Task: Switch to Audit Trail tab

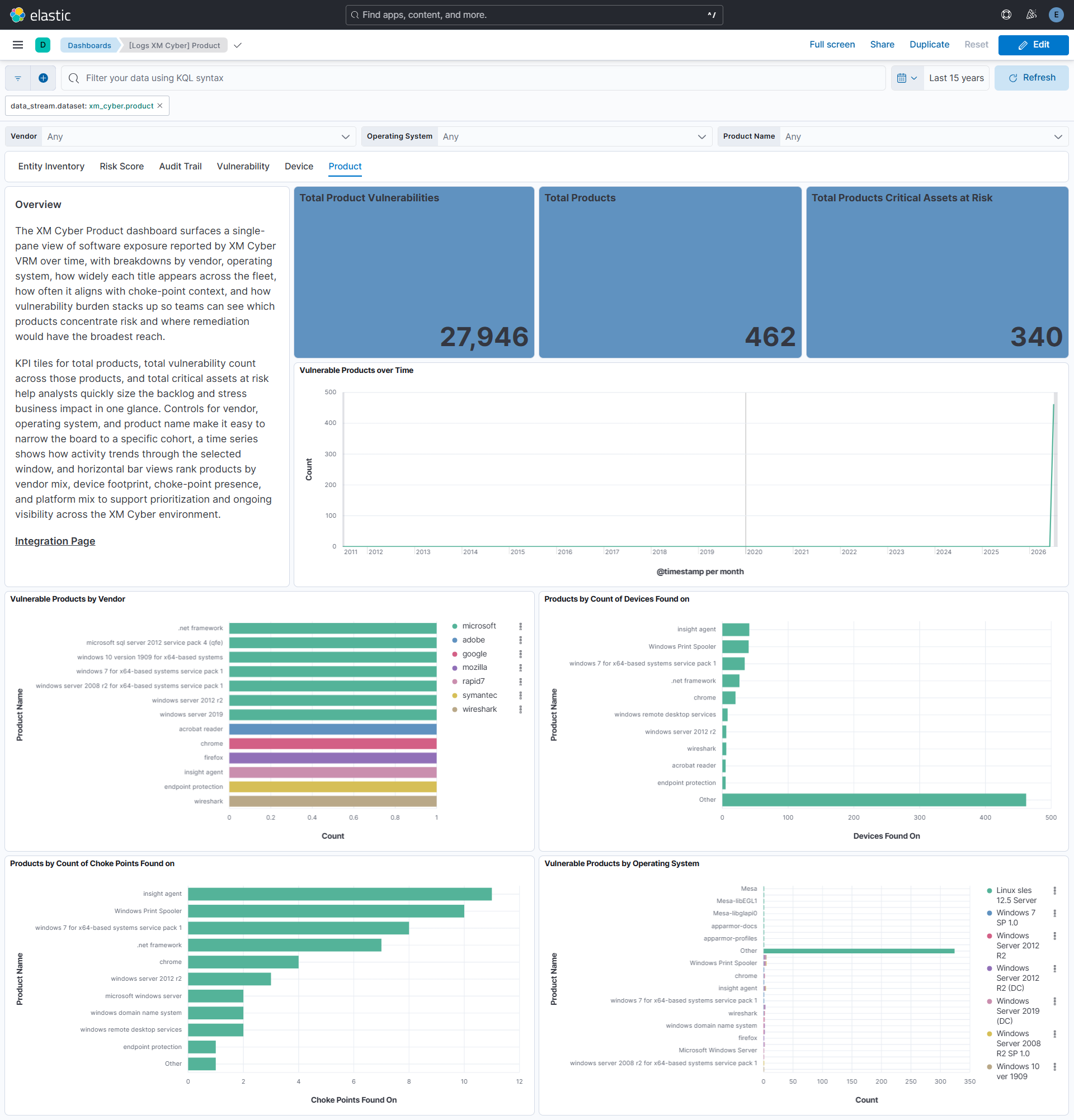Action: coord(180,166)
